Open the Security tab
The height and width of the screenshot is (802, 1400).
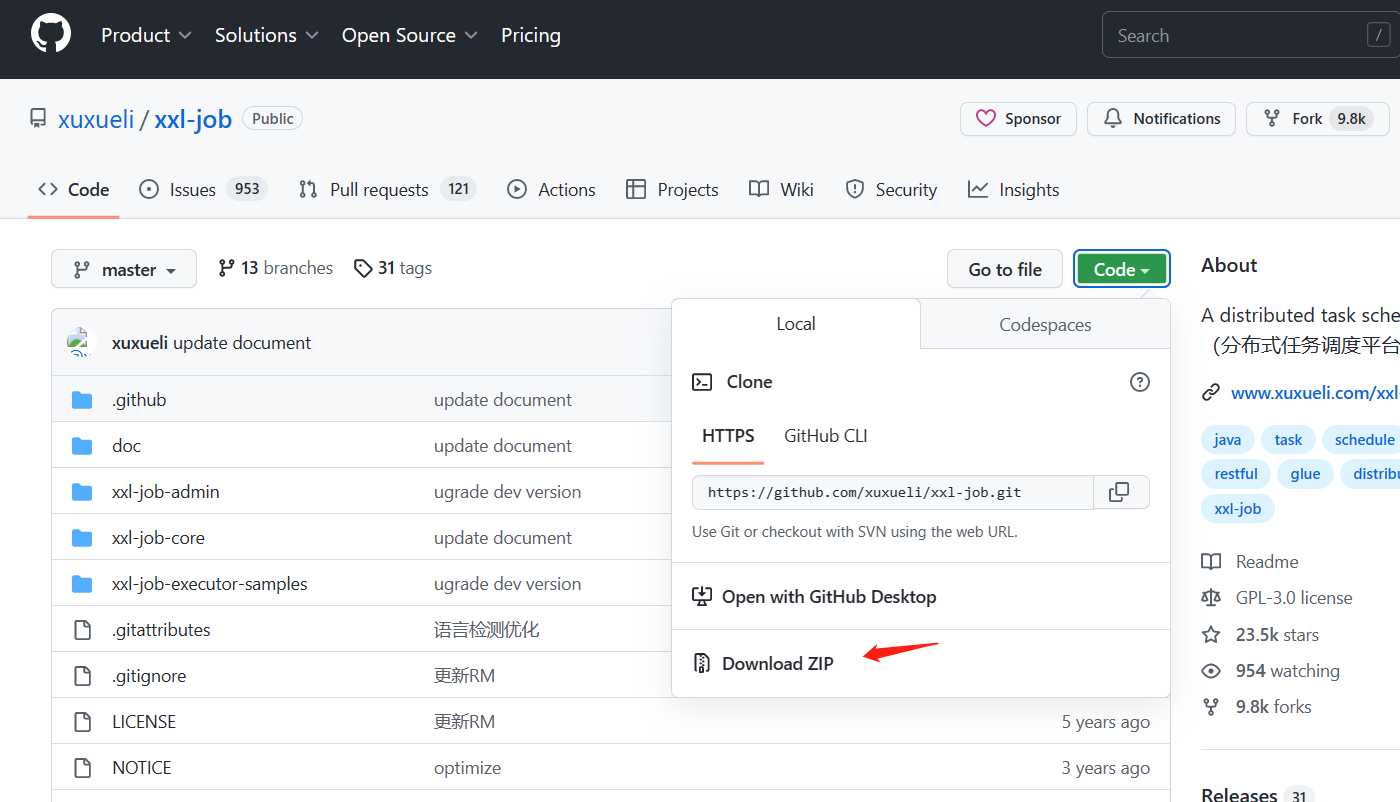(891, 190)
